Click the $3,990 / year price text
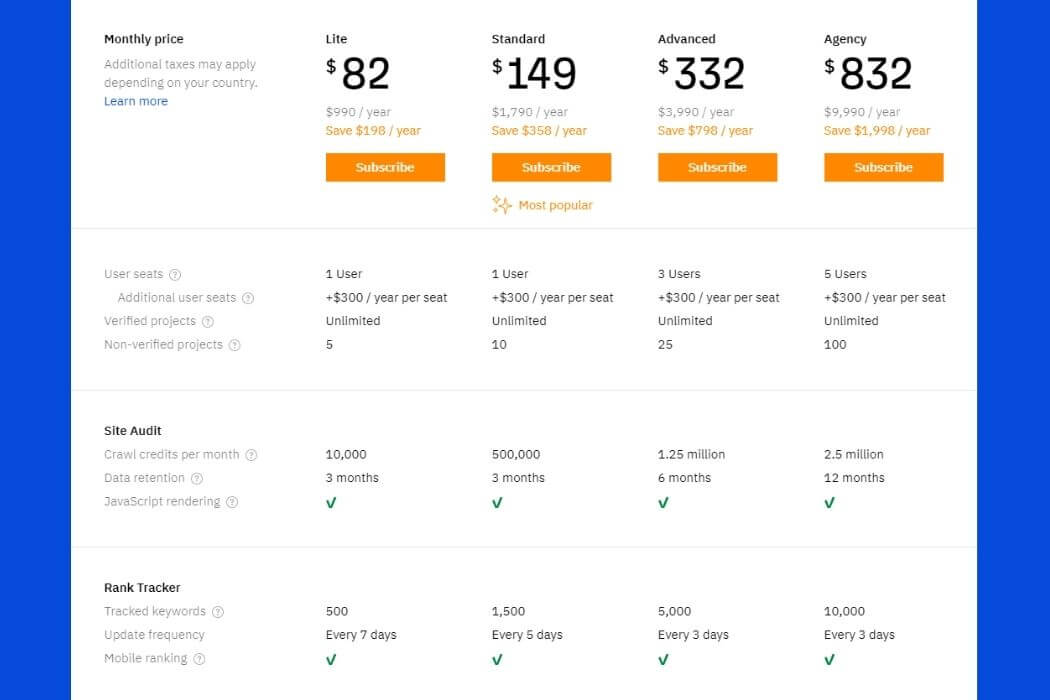 (696, 112)
